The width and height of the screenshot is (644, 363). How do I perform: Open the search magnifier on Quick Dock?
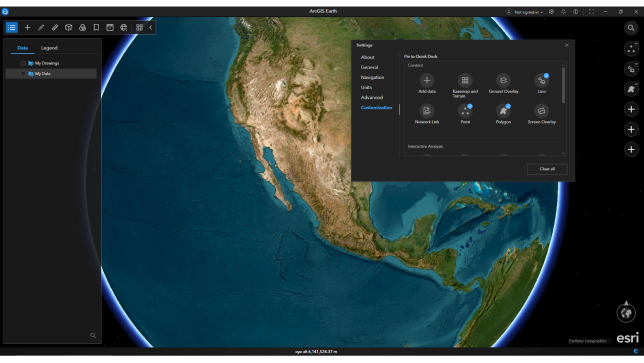(631, 28)
